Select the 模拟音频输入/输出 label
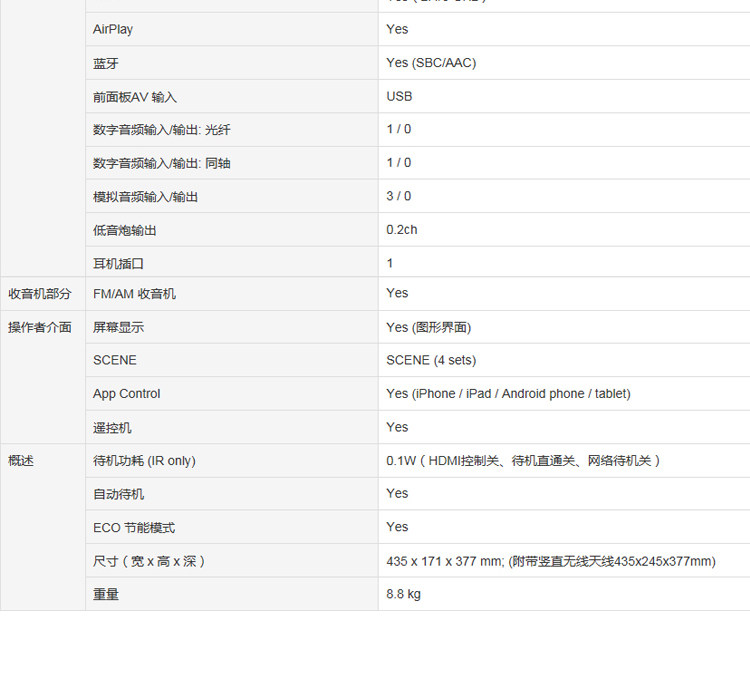Screen dimensions: 750x676 (x=145, y=197)
